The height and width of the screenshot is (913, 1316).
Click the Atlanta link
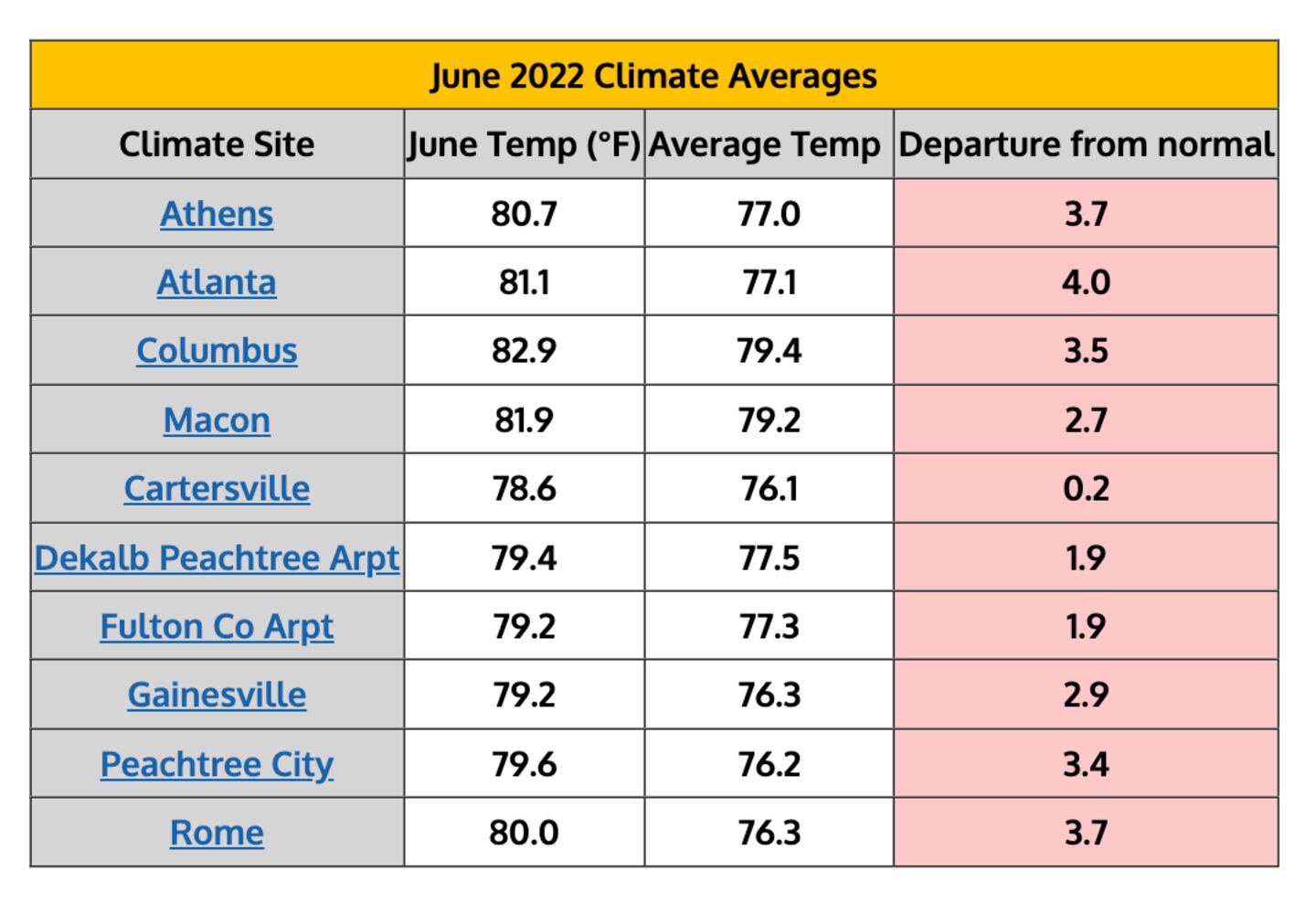point(217,282)
